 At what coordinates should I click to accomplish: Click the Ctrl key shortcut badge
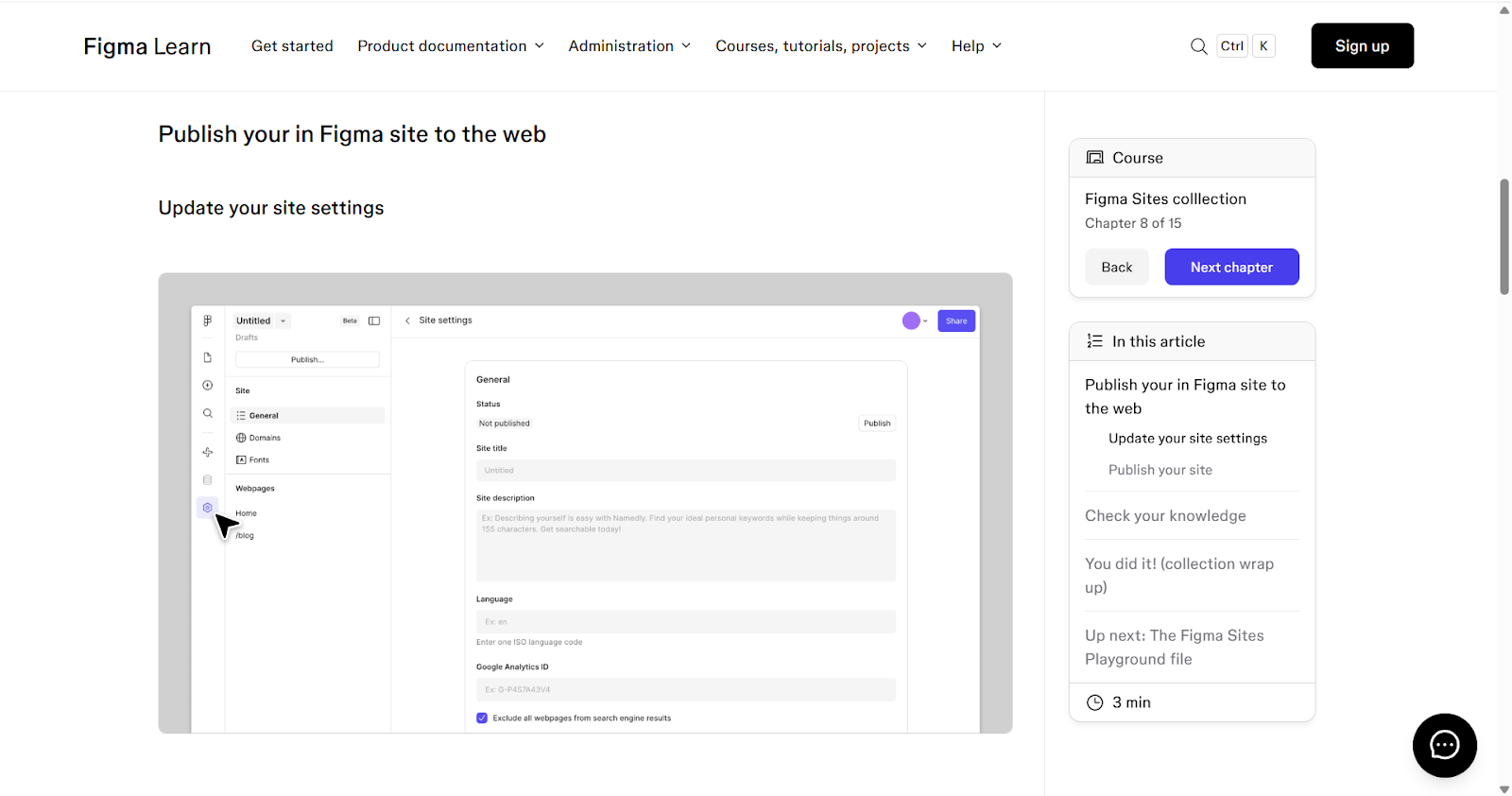coord(1232,46)
